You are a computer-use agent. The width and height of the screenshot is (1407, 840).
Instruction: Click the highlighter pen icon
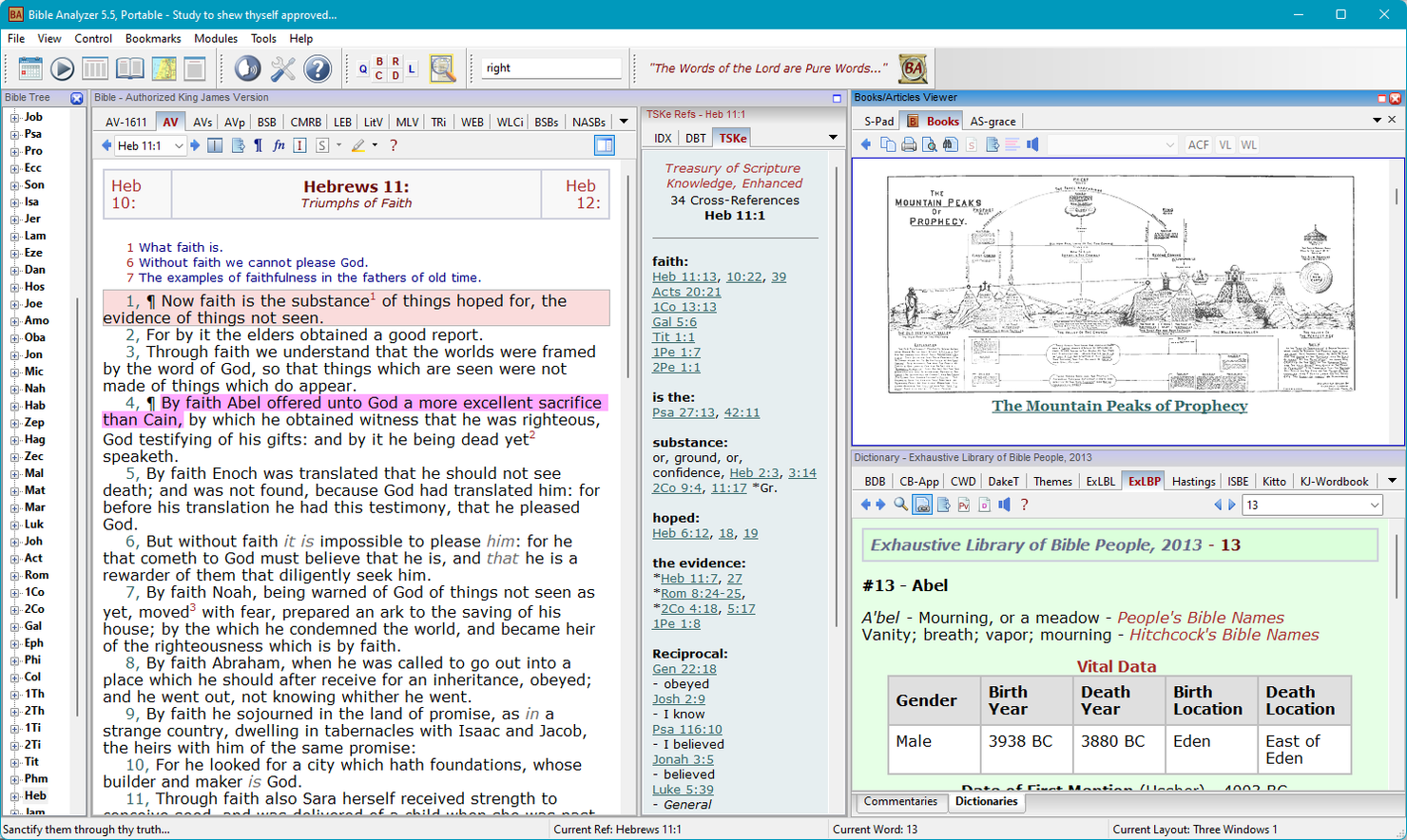tap(357, 145)
